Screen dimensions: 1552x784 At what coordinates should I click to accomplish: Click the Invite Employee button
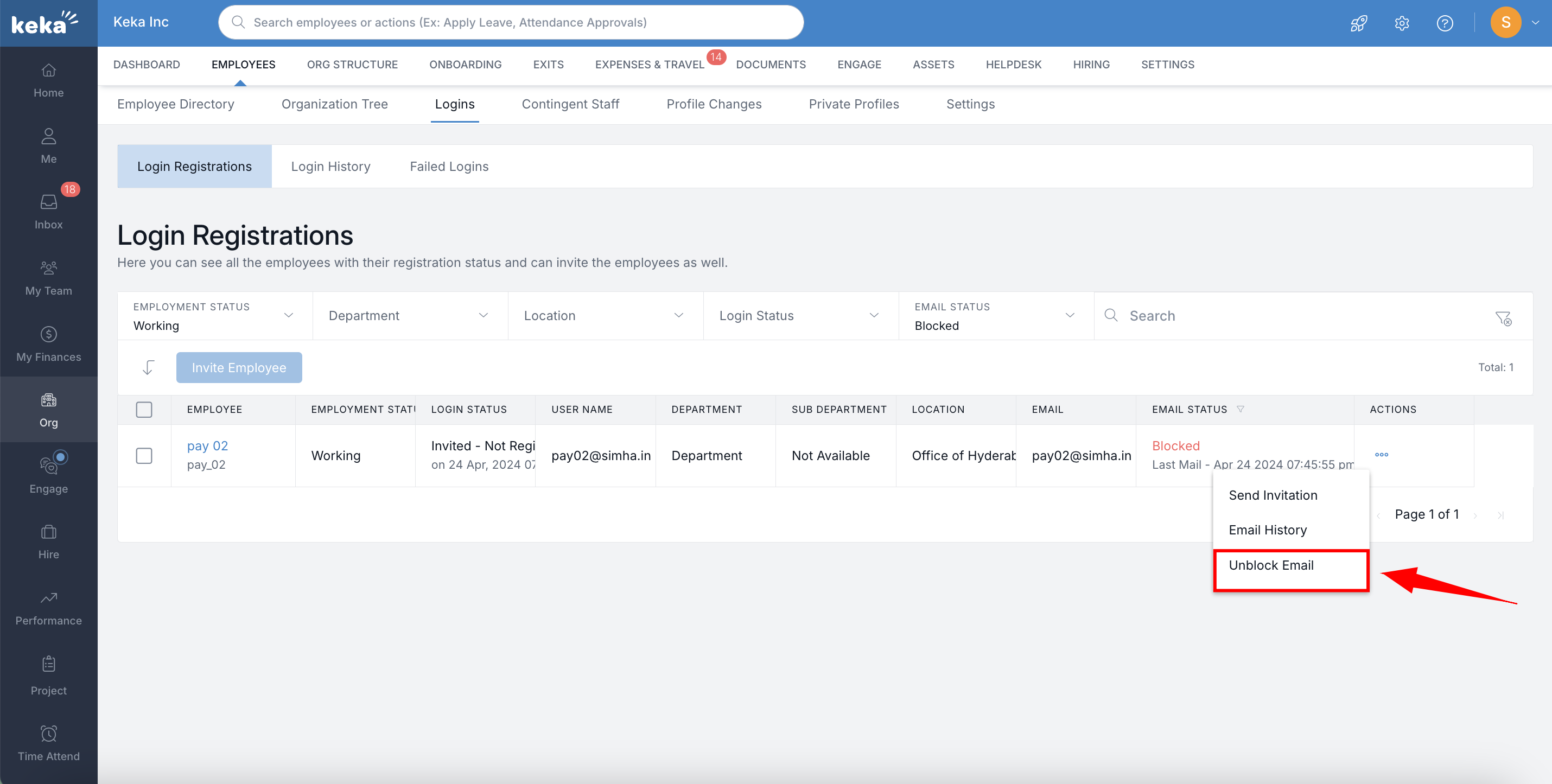(x=239, y=367)
